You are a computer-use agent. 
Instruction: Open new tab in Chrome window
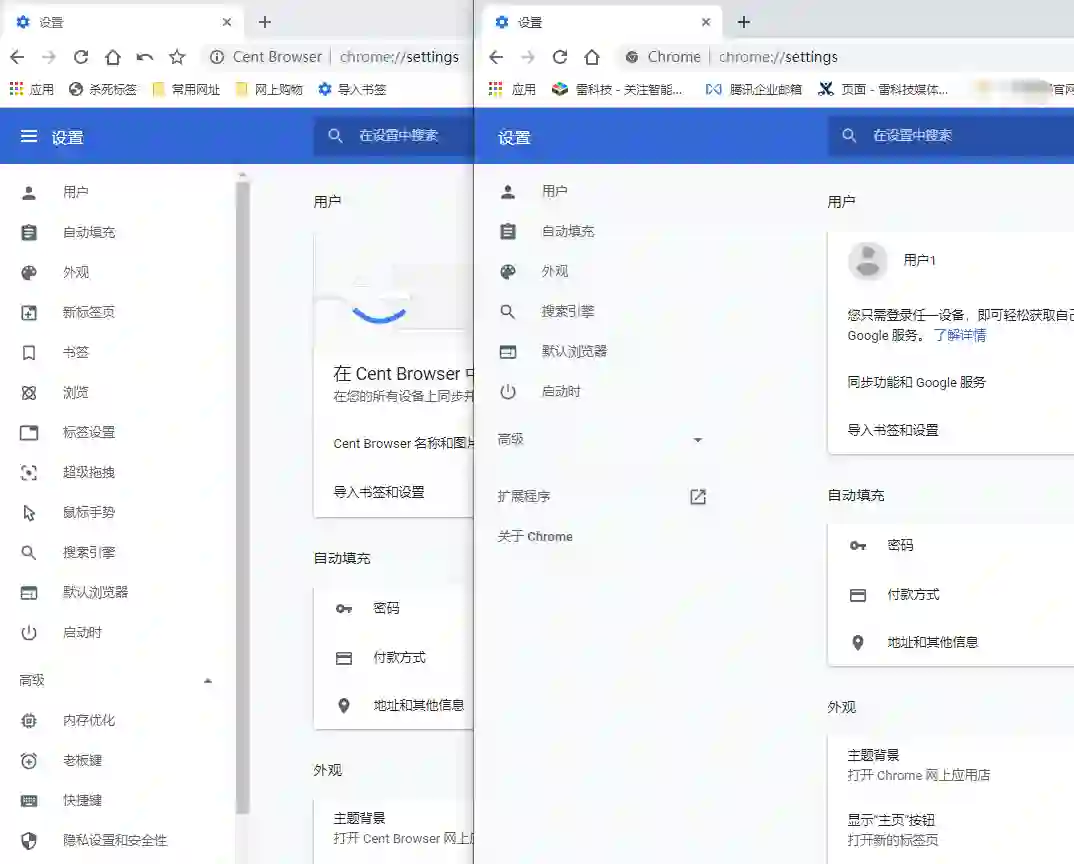[744, 22]
